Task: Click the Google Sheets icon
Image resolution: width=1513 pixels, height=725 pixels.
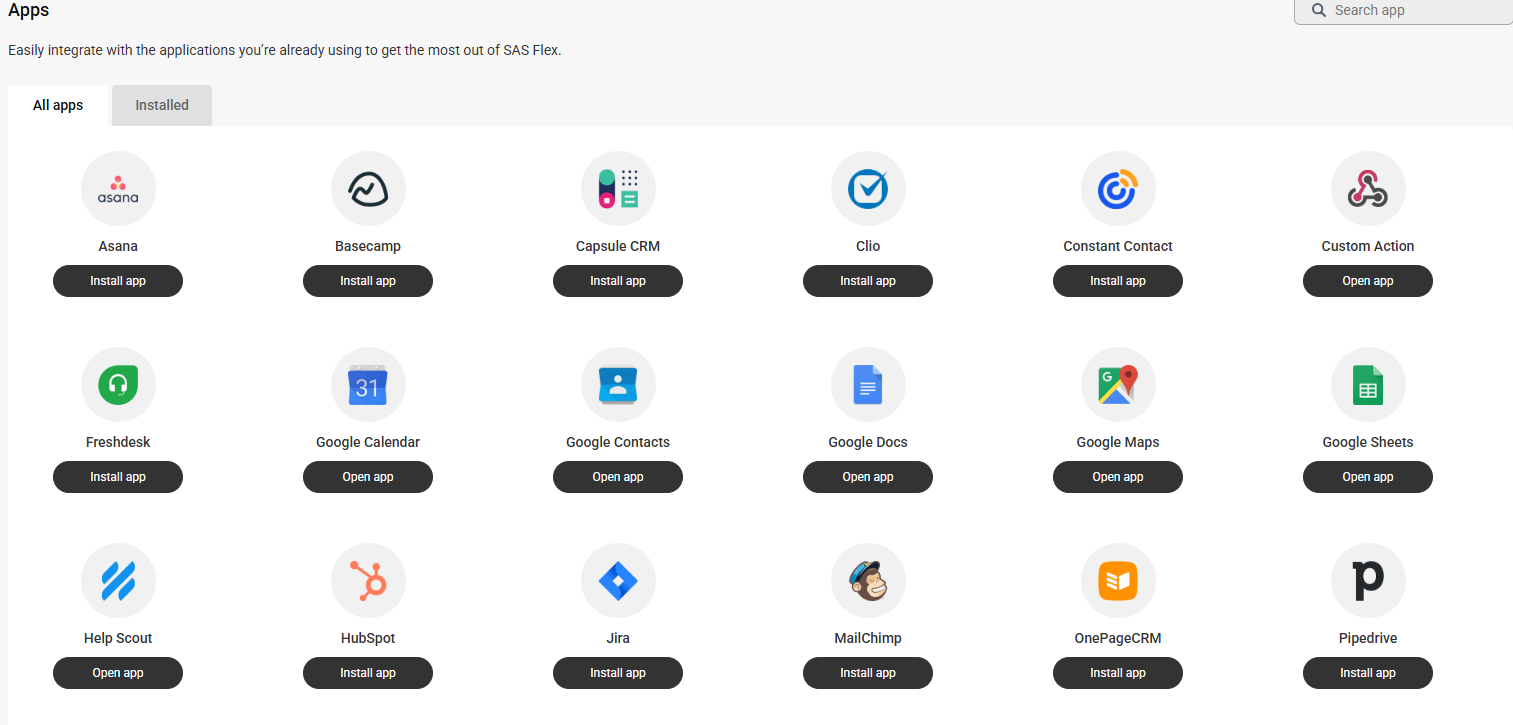Action: point(1368,385)
